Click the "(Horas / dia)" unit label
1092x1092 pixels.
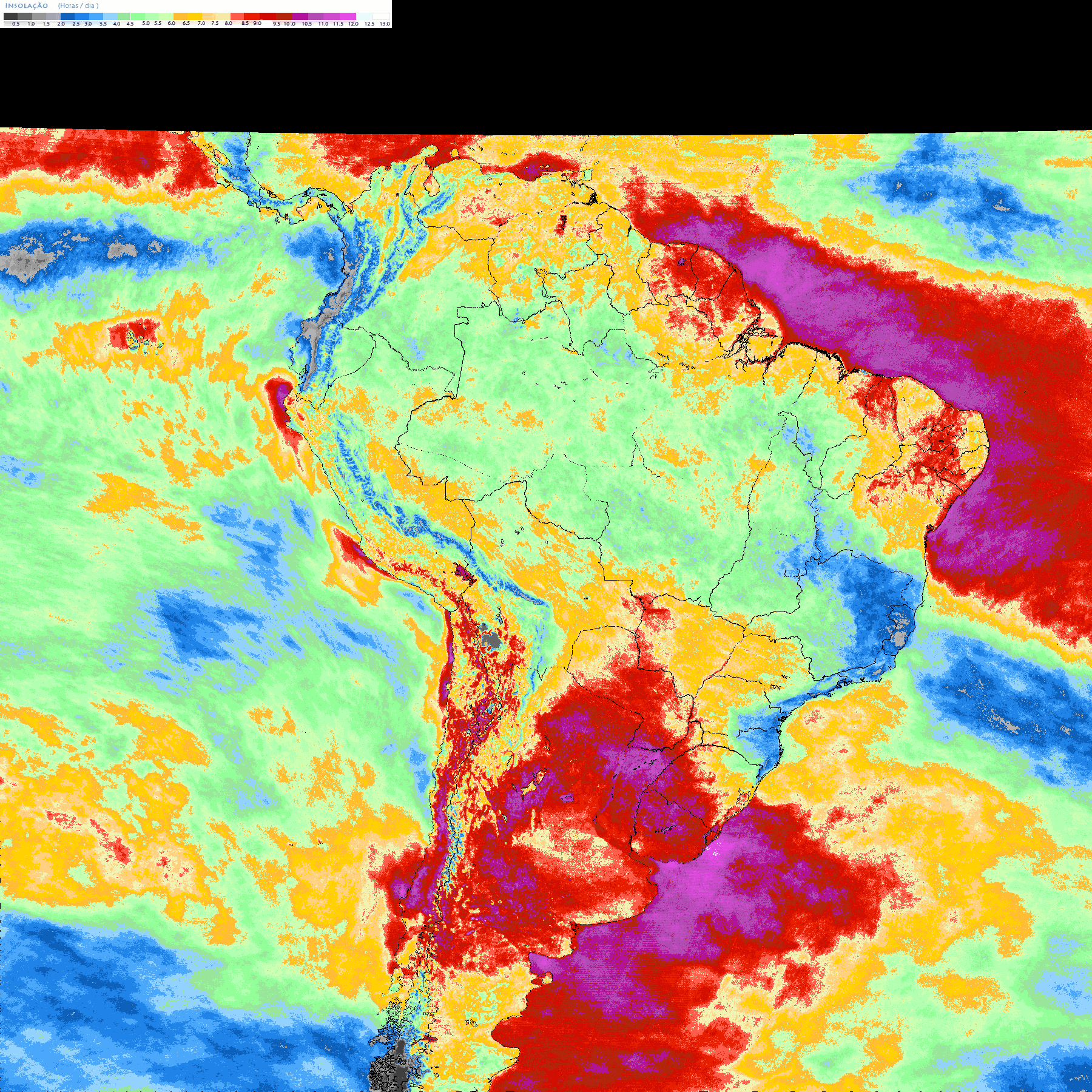pos(78,5)
